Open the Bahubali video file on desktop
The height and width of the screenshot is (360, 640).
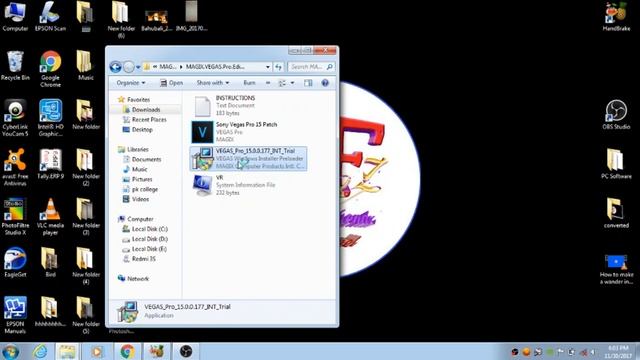(156, 20)
